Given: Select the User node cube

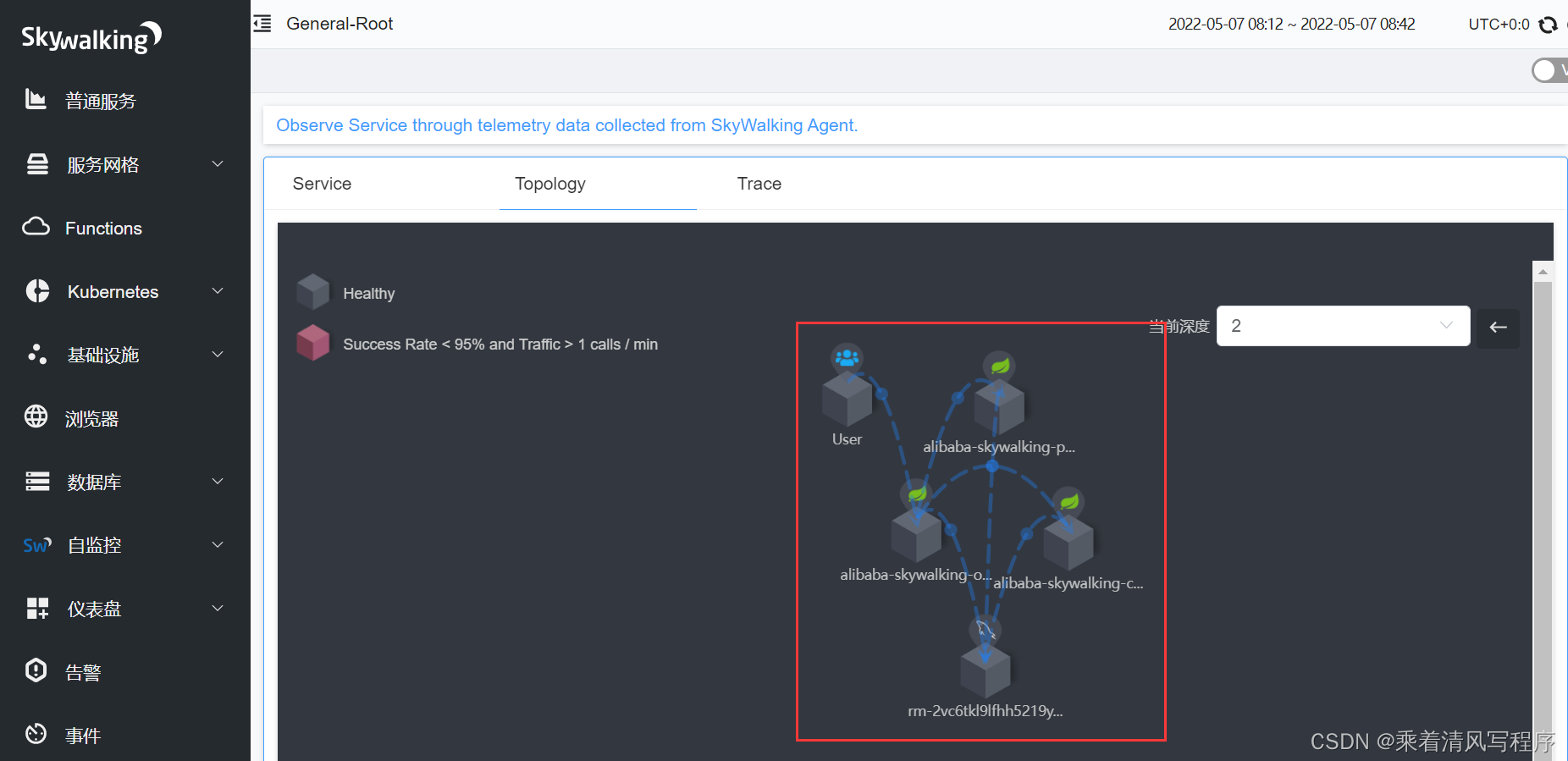Looking at the screenshot, I should (847, 399).
